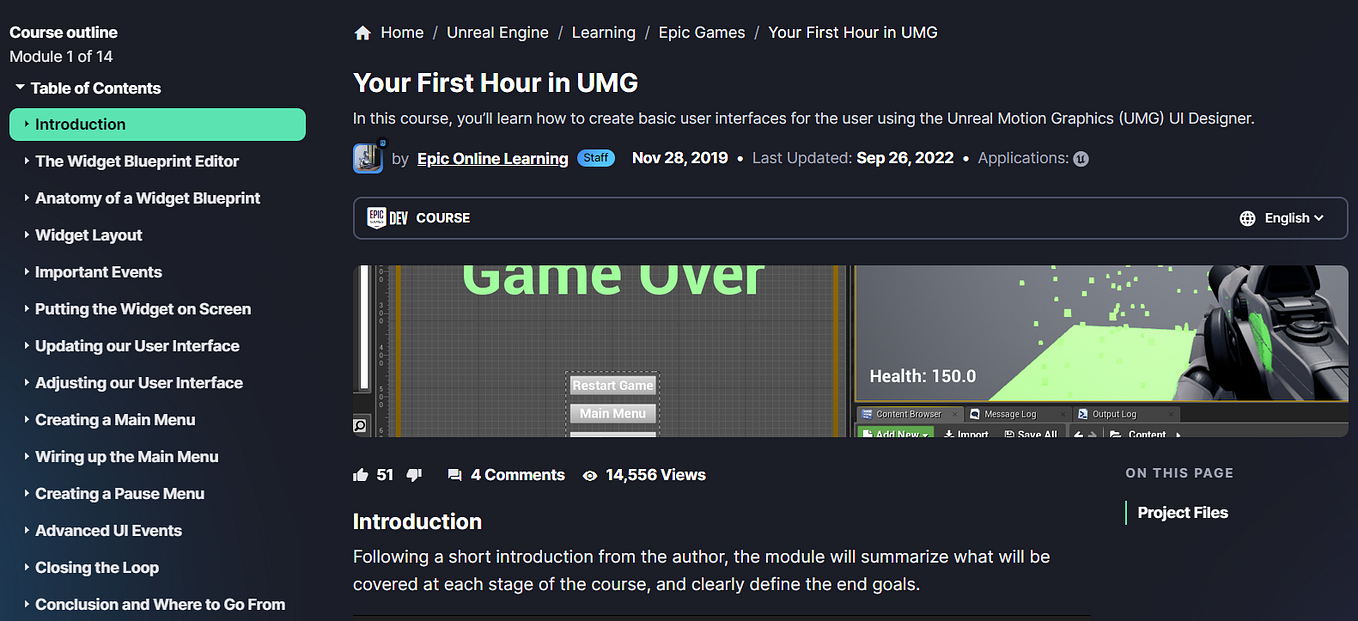This screenshot has width=1358, height=621.
Task: Click the comments speech bubble icon
Action: [456, 474]
